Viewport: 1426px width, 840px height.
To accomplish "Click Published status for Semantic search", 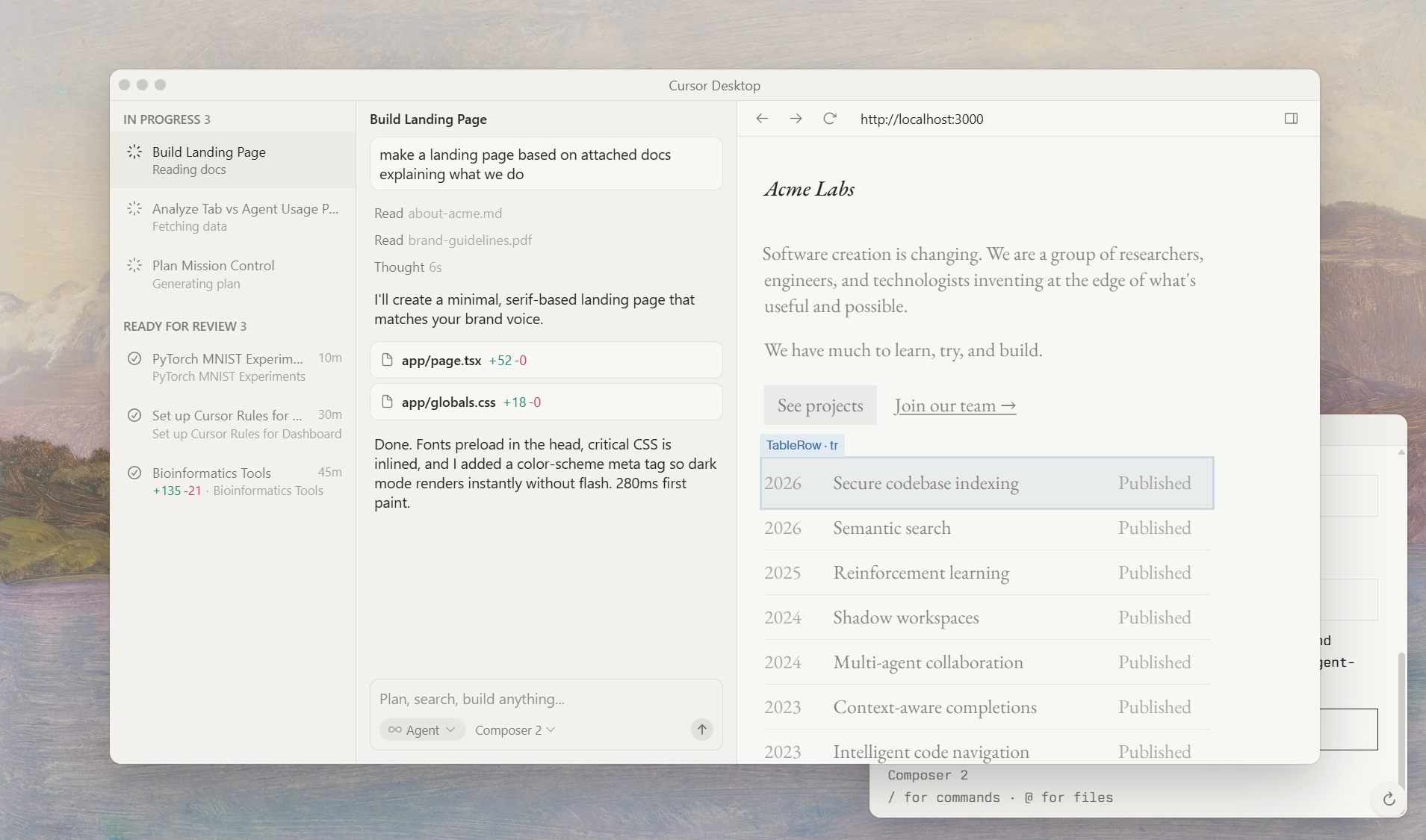I will click(1154, 528).
